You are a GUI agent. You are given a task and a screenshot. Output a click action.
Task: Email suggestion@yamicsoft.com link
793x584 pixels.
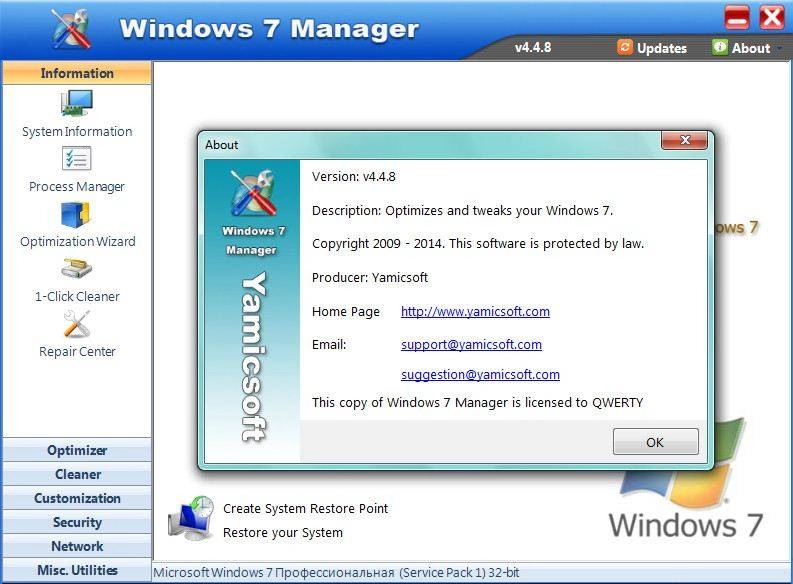coord(480,375)
